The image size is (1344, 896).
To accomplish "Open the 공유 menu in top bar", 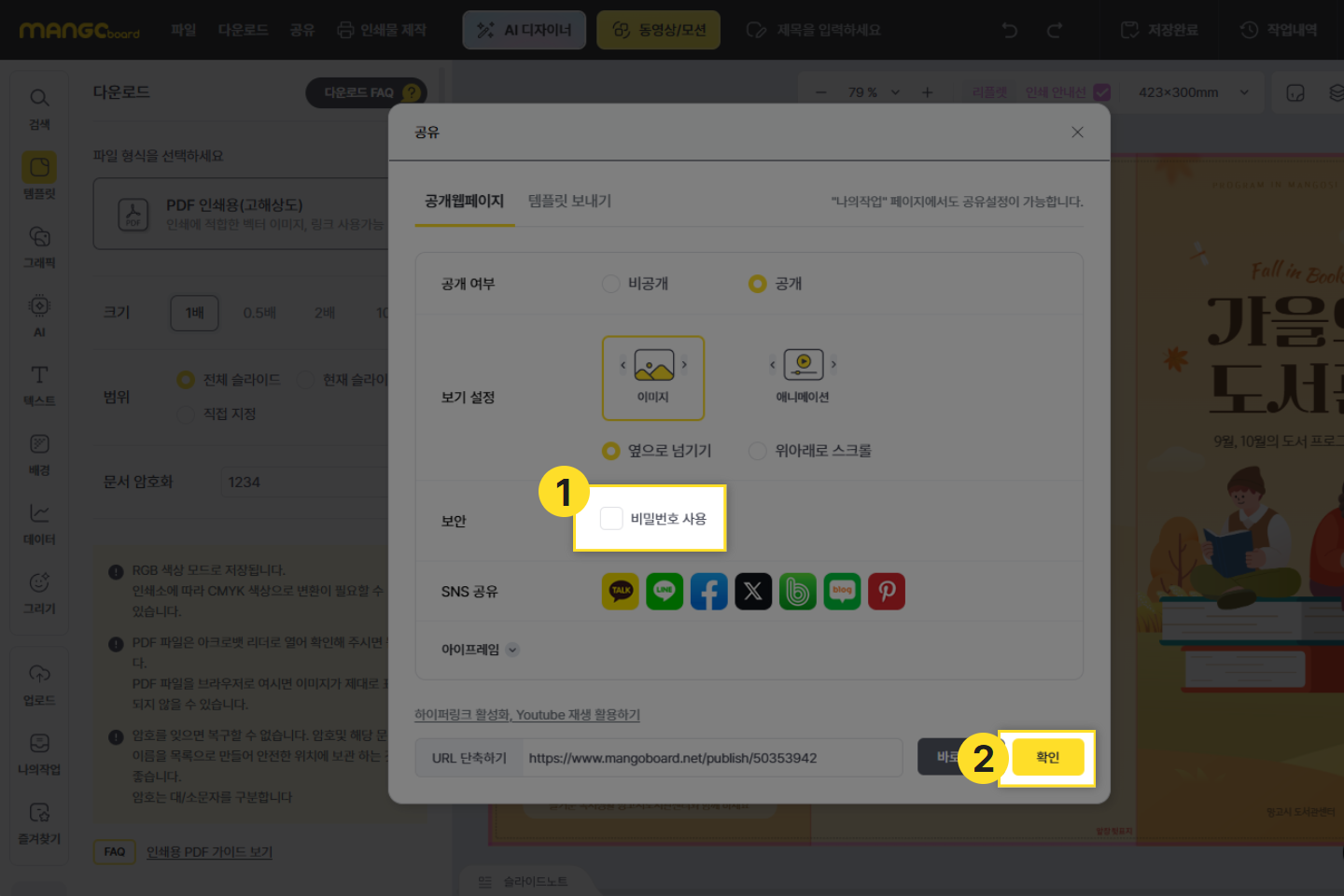I will (302, 30).
